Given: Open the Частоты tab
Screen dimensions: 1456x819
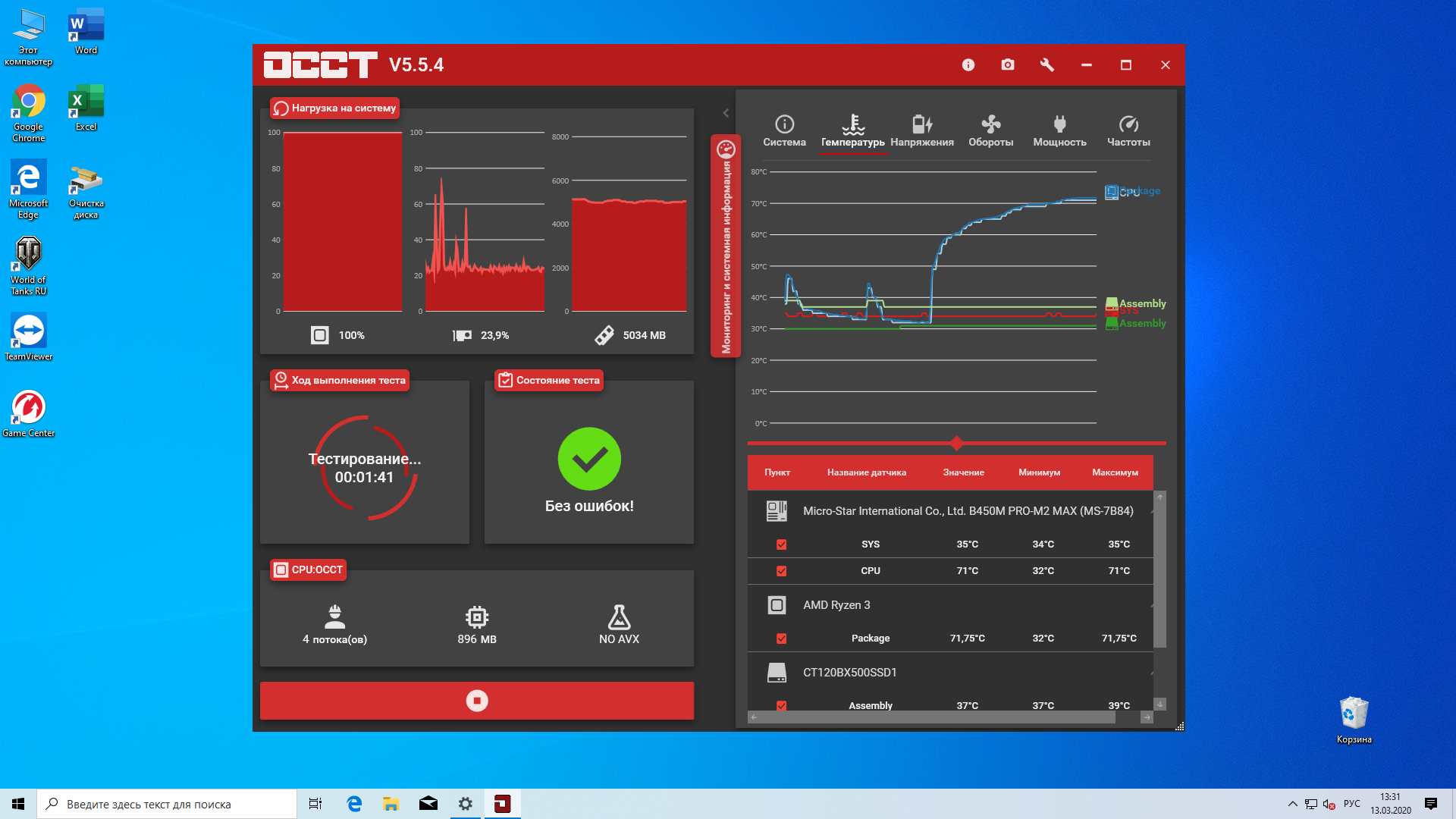Looking at the screenshot, I should tap(1128, 131).
